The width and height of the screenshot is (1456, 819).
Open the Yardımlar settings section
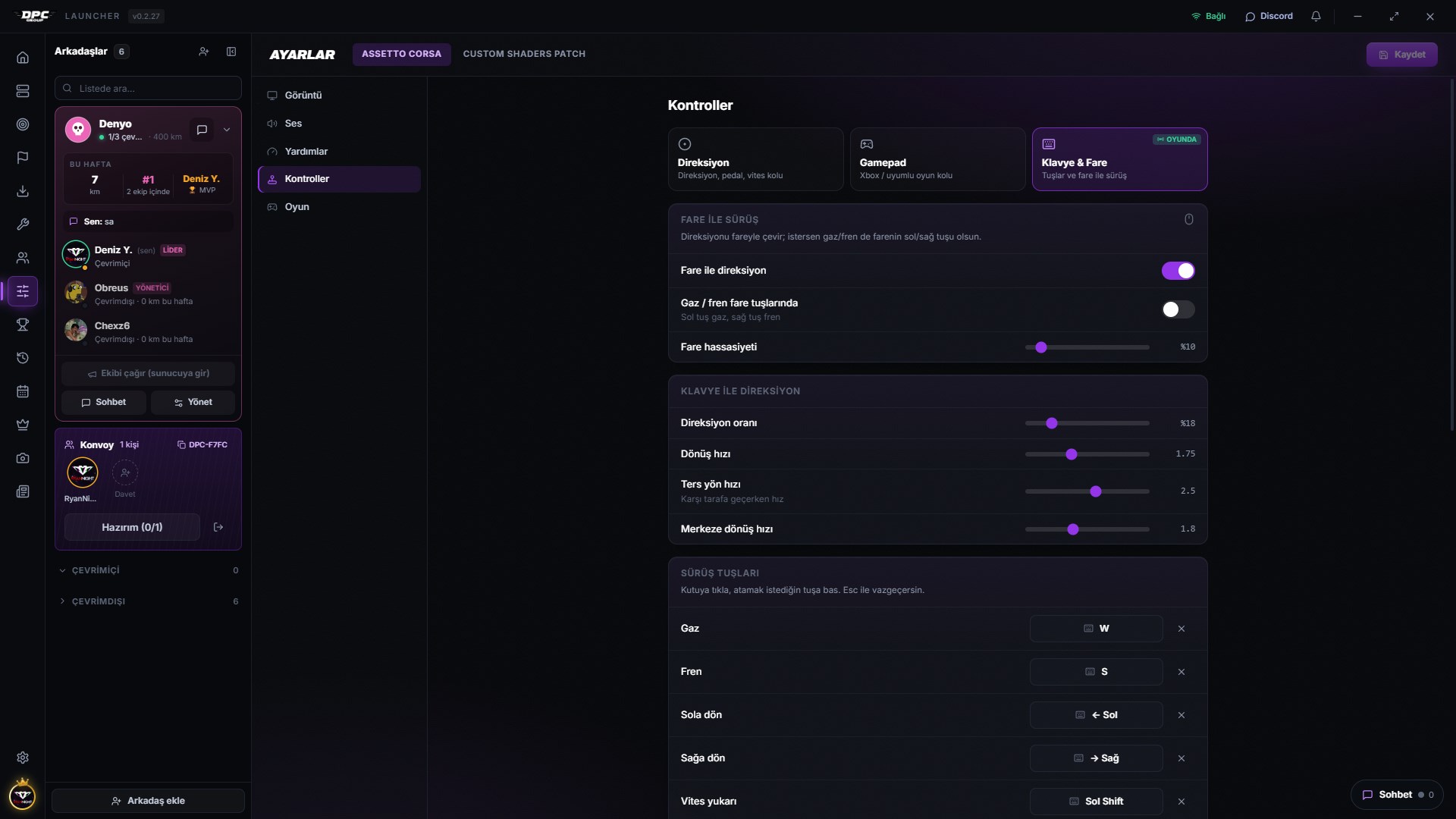pyautogui.click(x=339, y=152)
